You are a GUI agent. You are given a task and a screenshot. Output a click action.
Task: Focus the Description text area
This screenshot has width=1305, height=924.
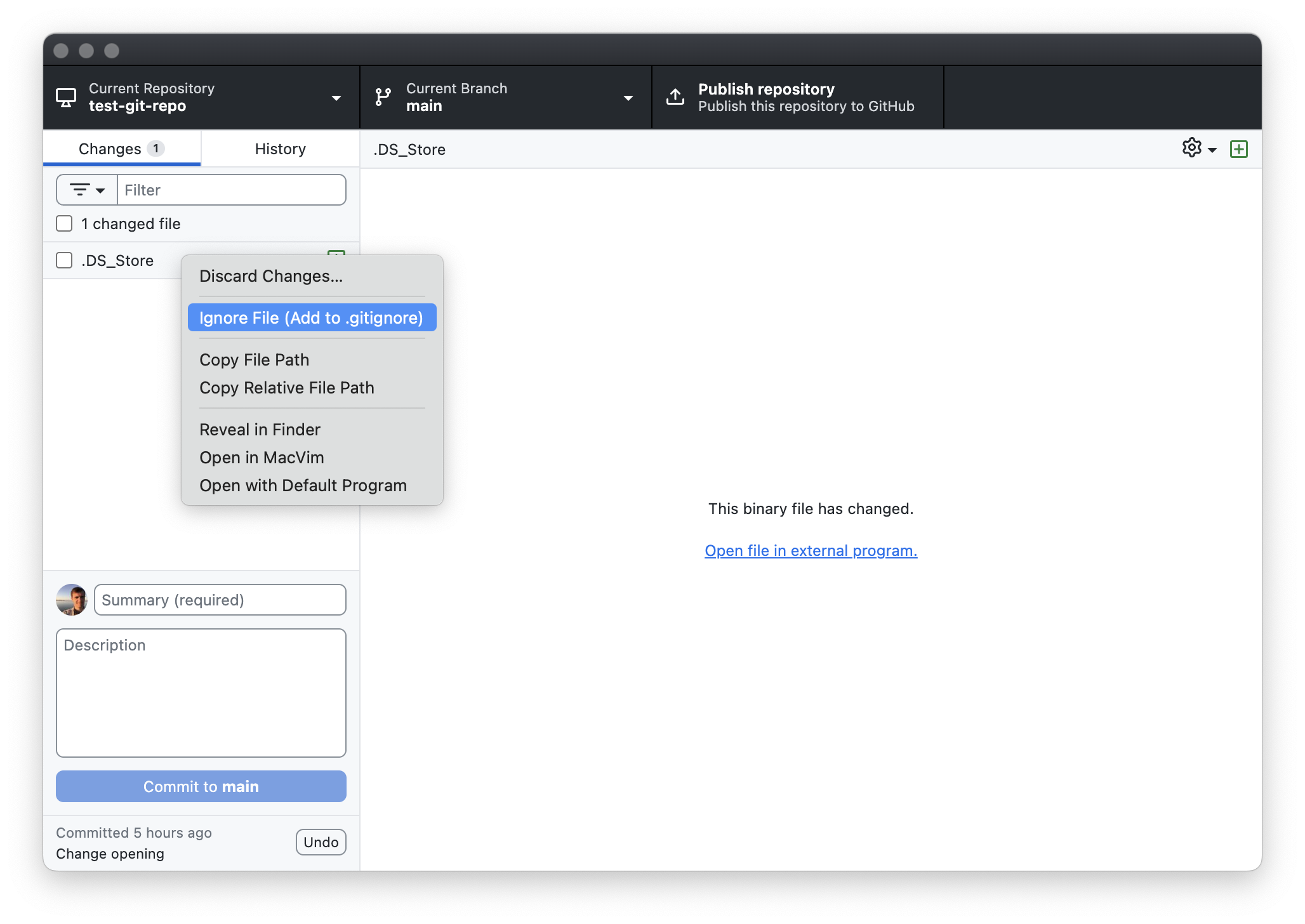[201, 693]
